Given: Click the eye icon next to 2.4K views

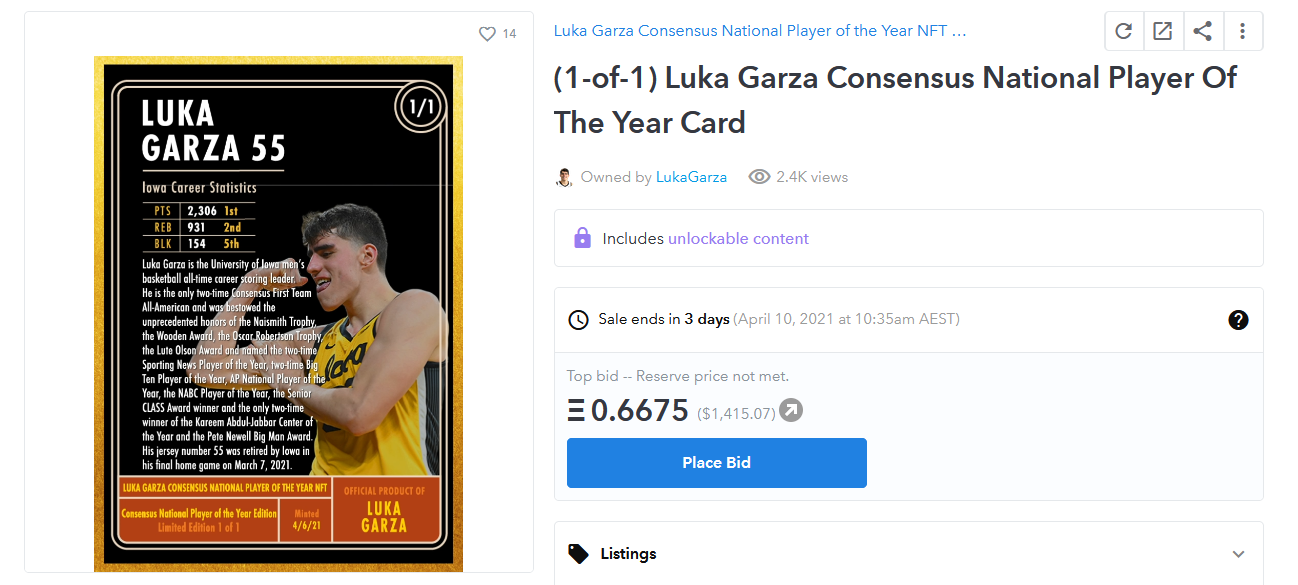Looking at the screenshot, I should (759, 177).
